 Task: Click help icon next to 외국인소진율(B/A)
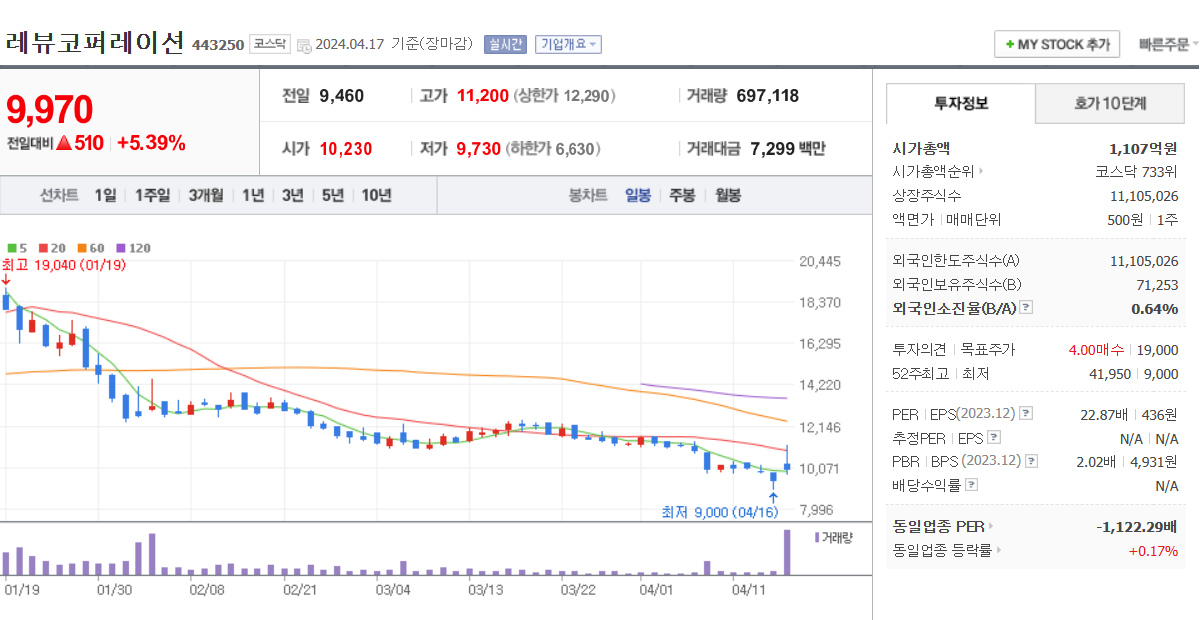1026,308
